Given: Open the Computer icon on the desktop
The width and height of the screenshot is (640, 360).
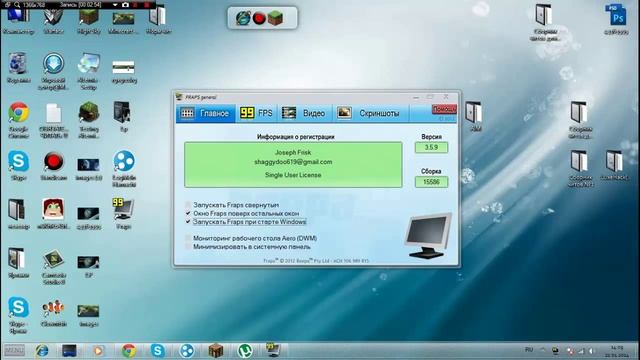Looking at the screenshot, I should [18, 16].
